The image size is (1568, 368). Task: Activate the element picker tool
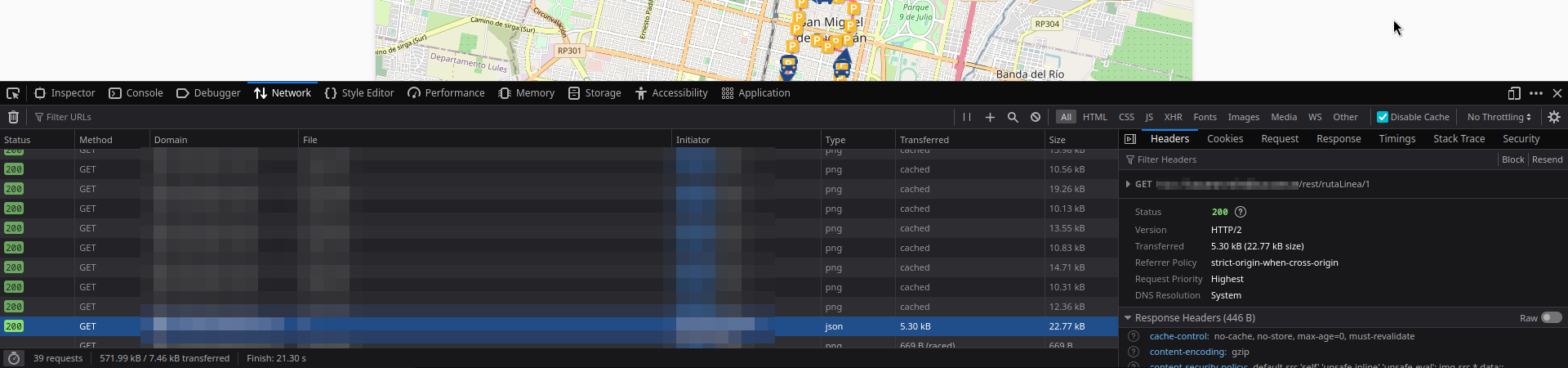point(13,93)
